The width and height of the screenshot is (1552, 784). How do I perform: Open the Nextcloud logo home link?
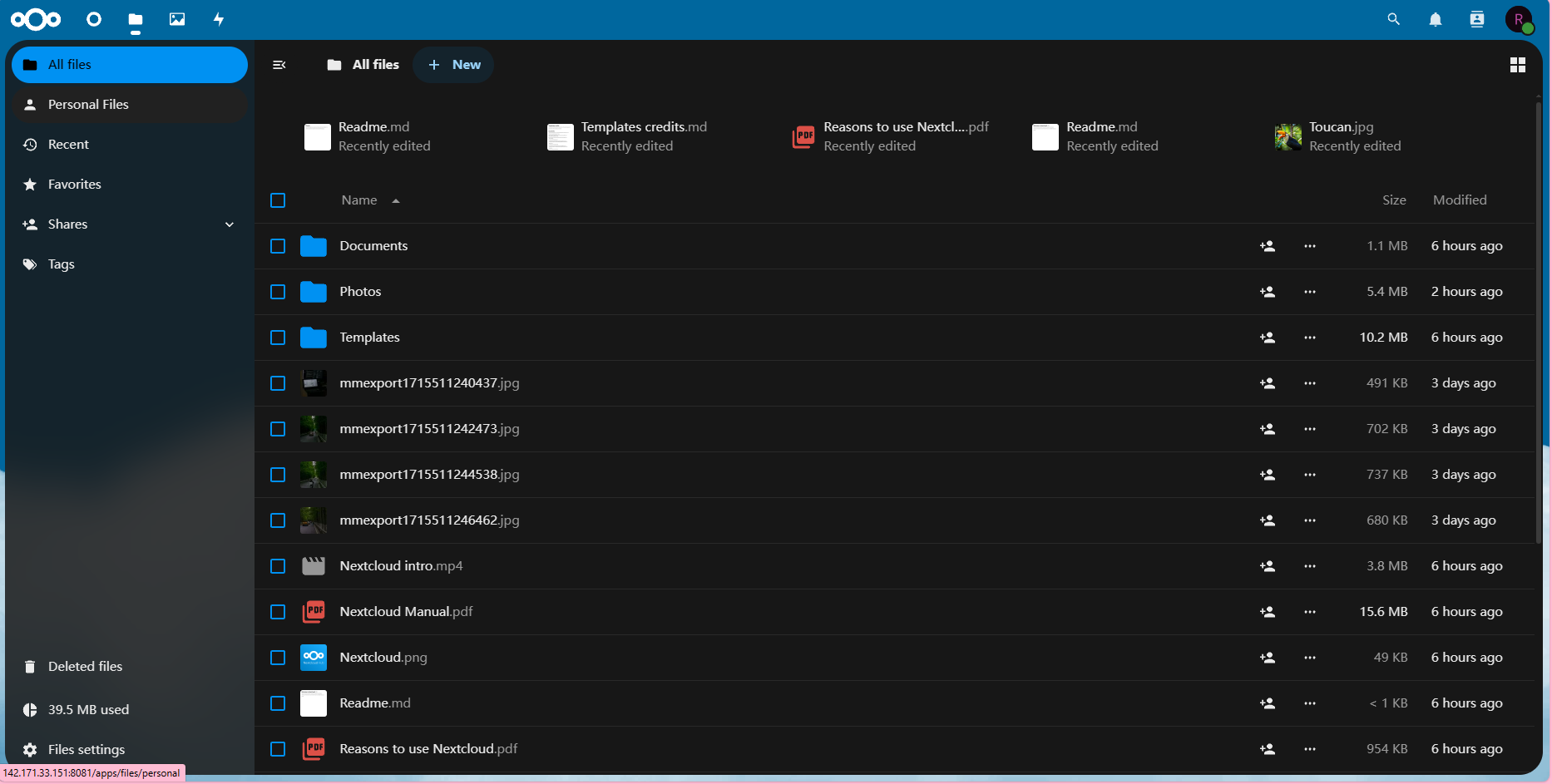(x=36, y=19)
